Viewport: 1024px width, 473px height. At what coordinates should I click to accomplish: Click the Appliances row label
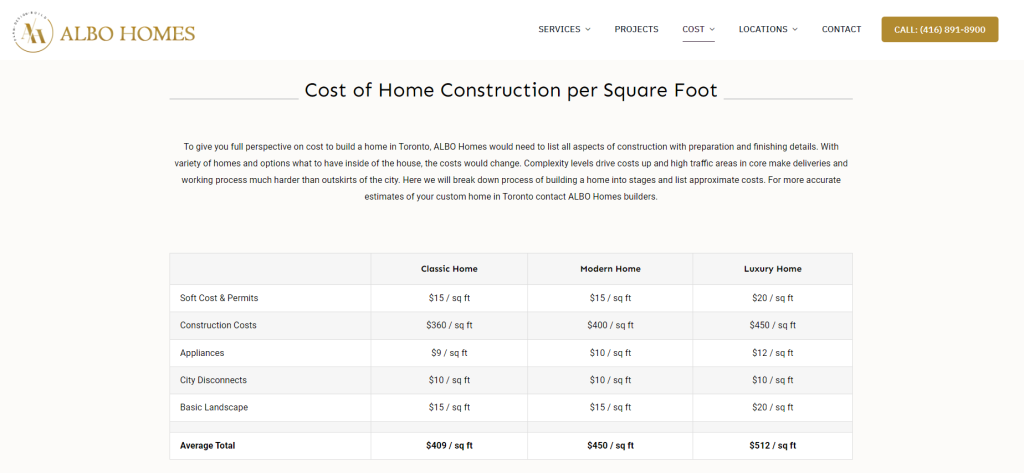pyautogui.click(x=202, y=353)
